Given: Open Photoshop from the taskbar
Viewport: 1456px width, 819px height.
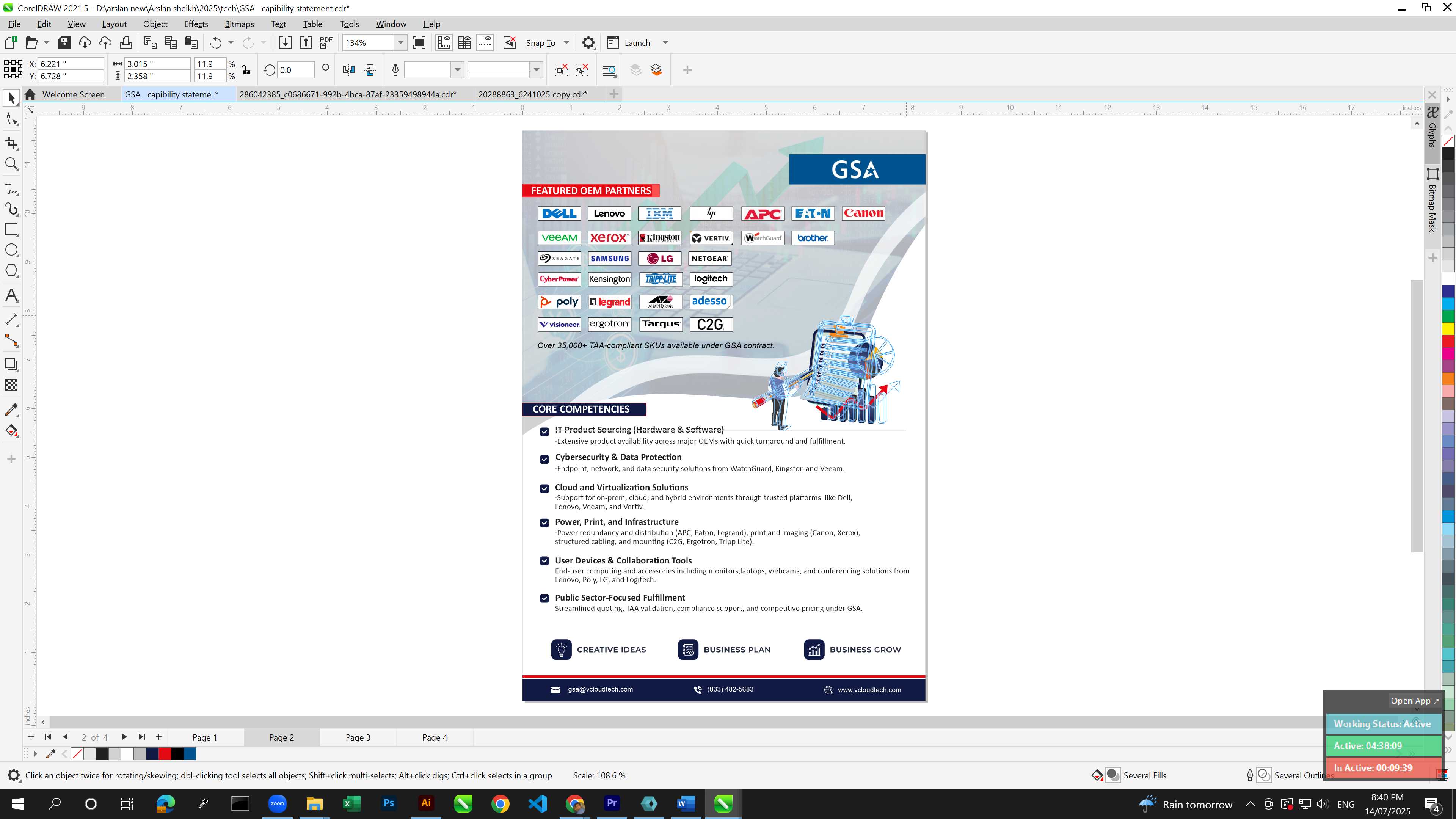Looking at the screenshot, I should click(388, 803).
